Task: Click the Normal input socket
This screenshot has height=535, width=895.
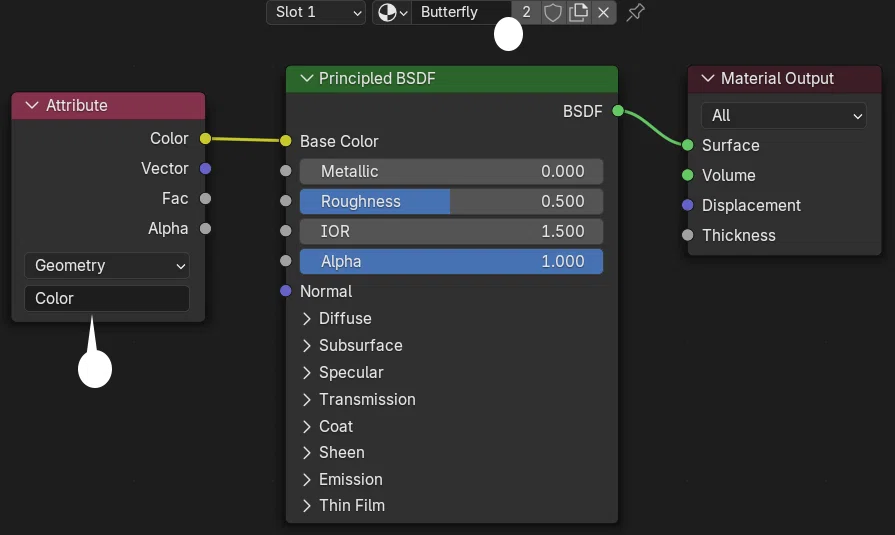Action: click(x=286, y=291)
